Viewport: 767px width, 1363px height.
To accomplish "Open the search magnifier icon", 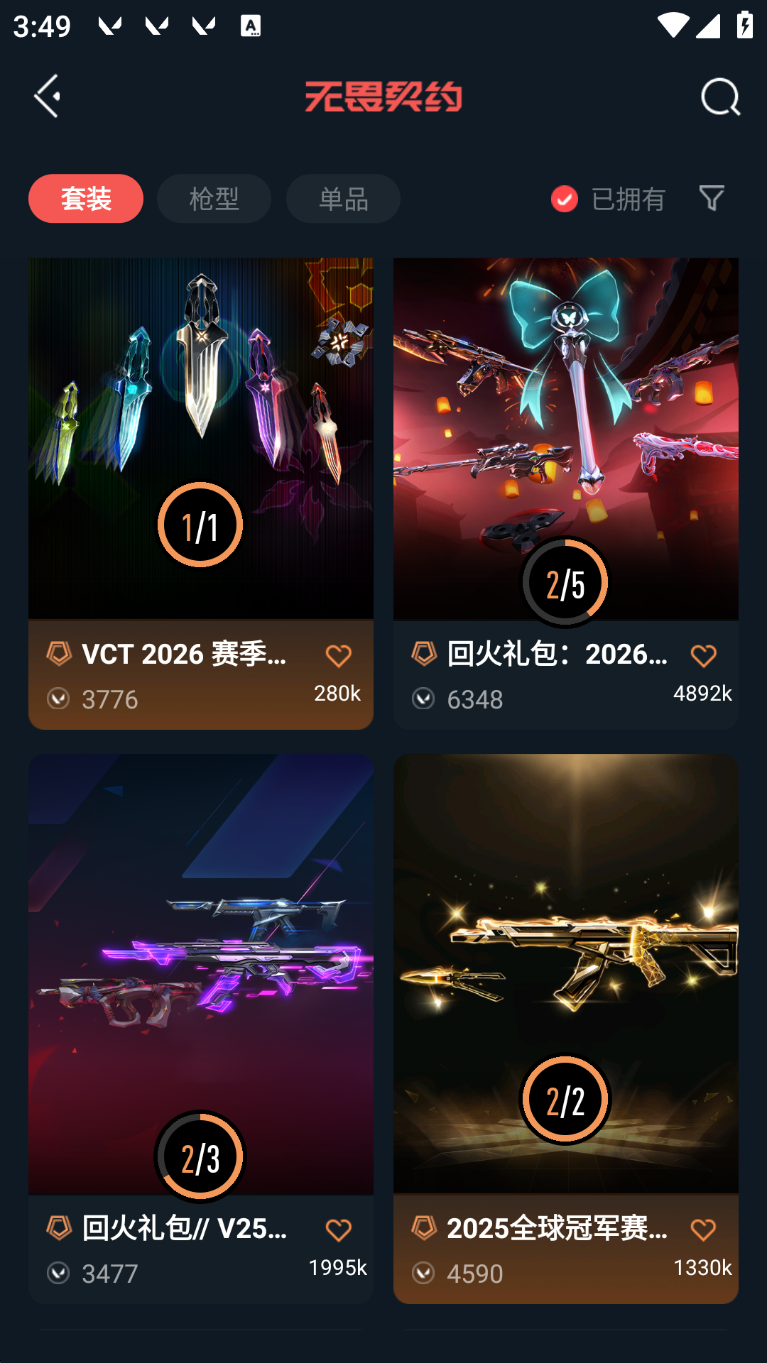I will click(x=720, y=97).
